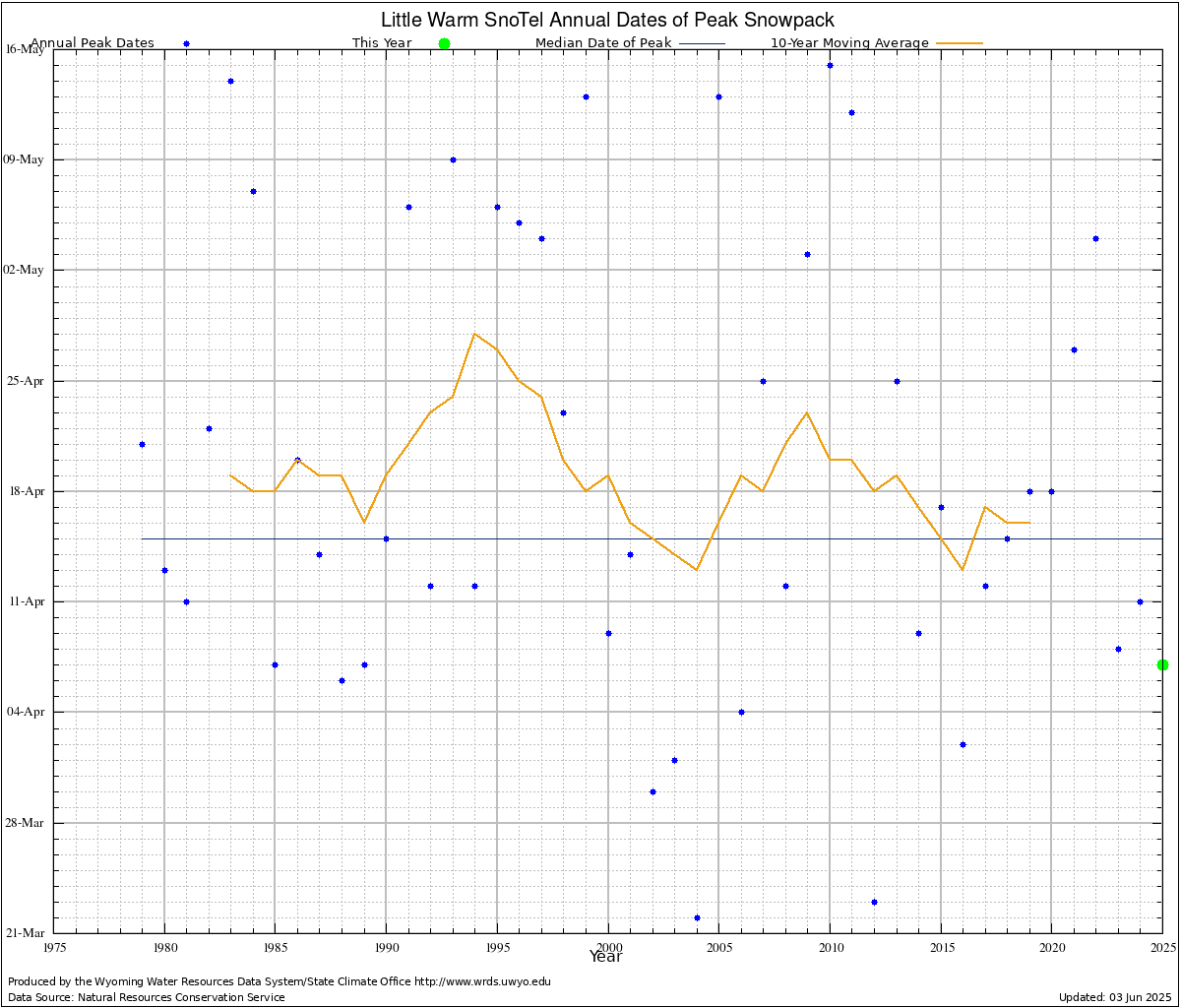Image resolution: width=1181 pixels, height=1008 pixels.
Task: Select the lowest blue data point for 2004
Action: [697, 917]
